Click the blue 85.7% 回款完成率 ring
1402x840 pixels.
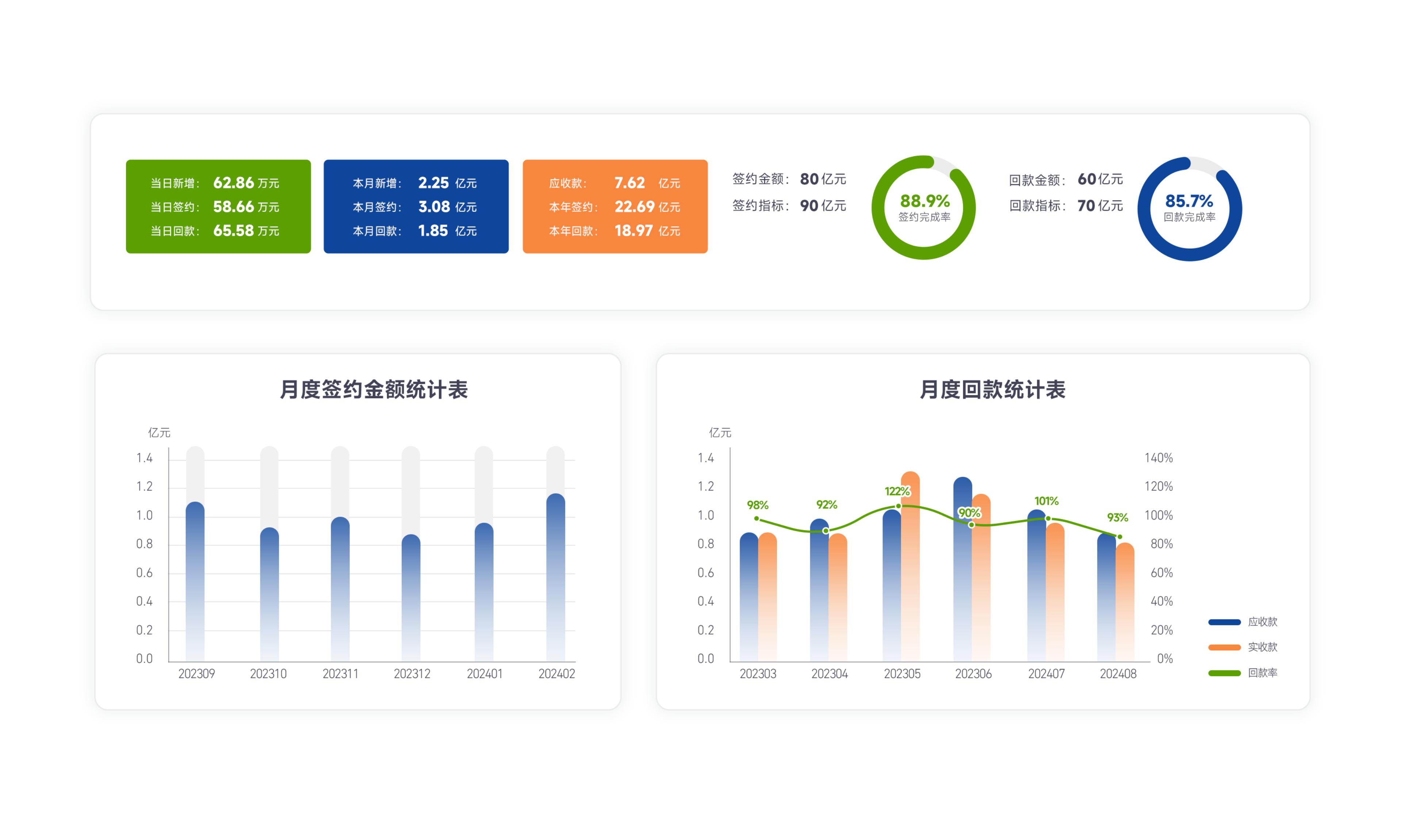[x=1190, y=209]
